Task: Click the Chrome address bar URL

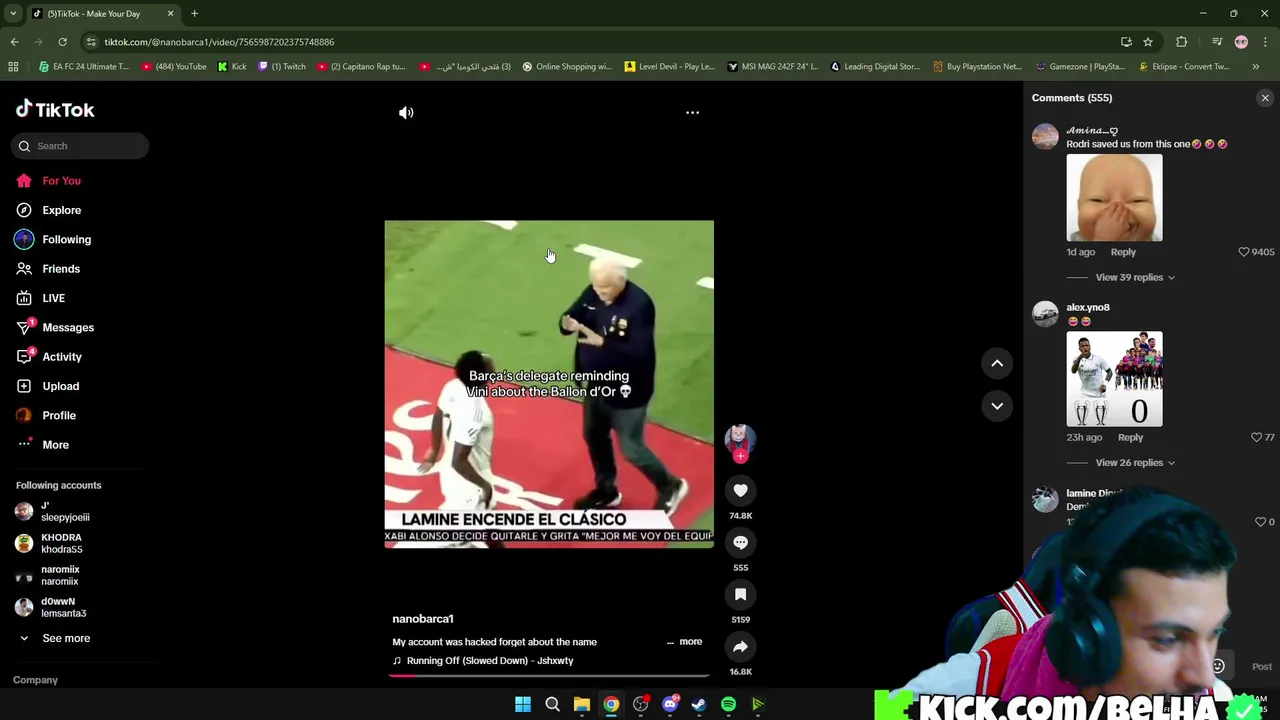Action: pos(219,42)
